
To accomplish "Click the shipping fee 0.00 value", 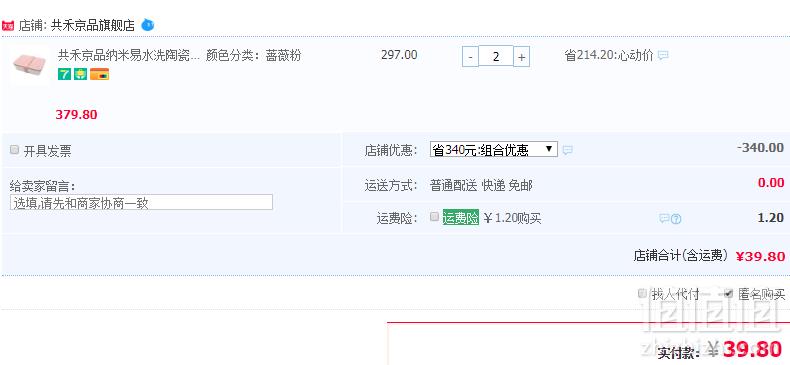I will (771, 182).
